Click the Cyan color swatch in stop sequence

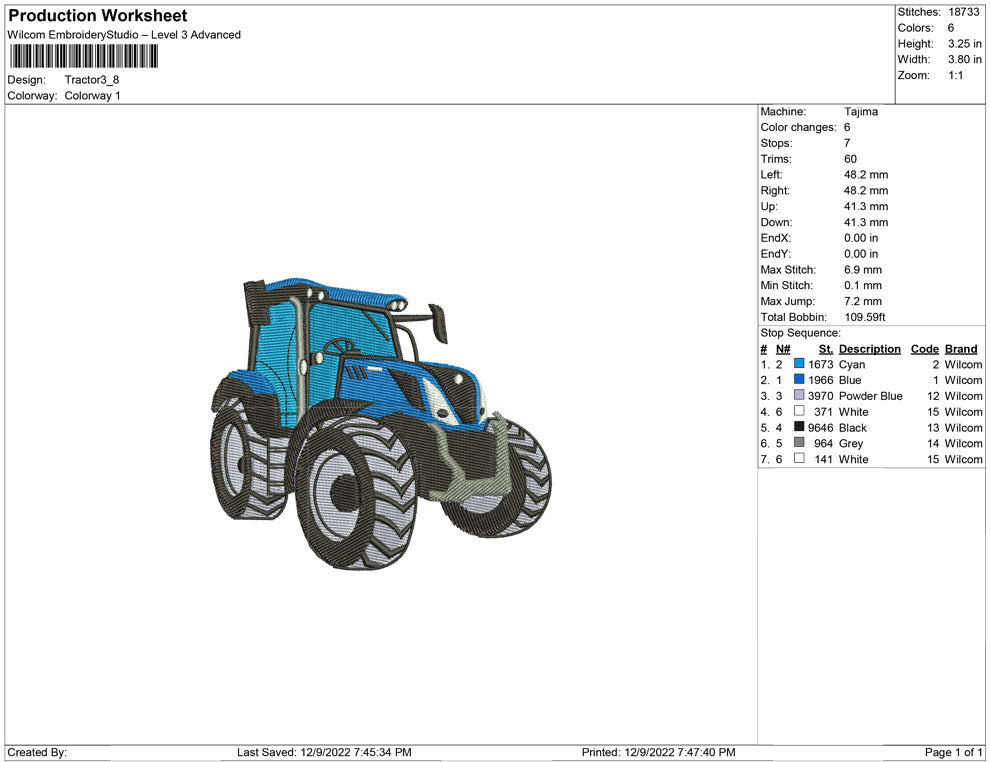(x=799, y=365)
